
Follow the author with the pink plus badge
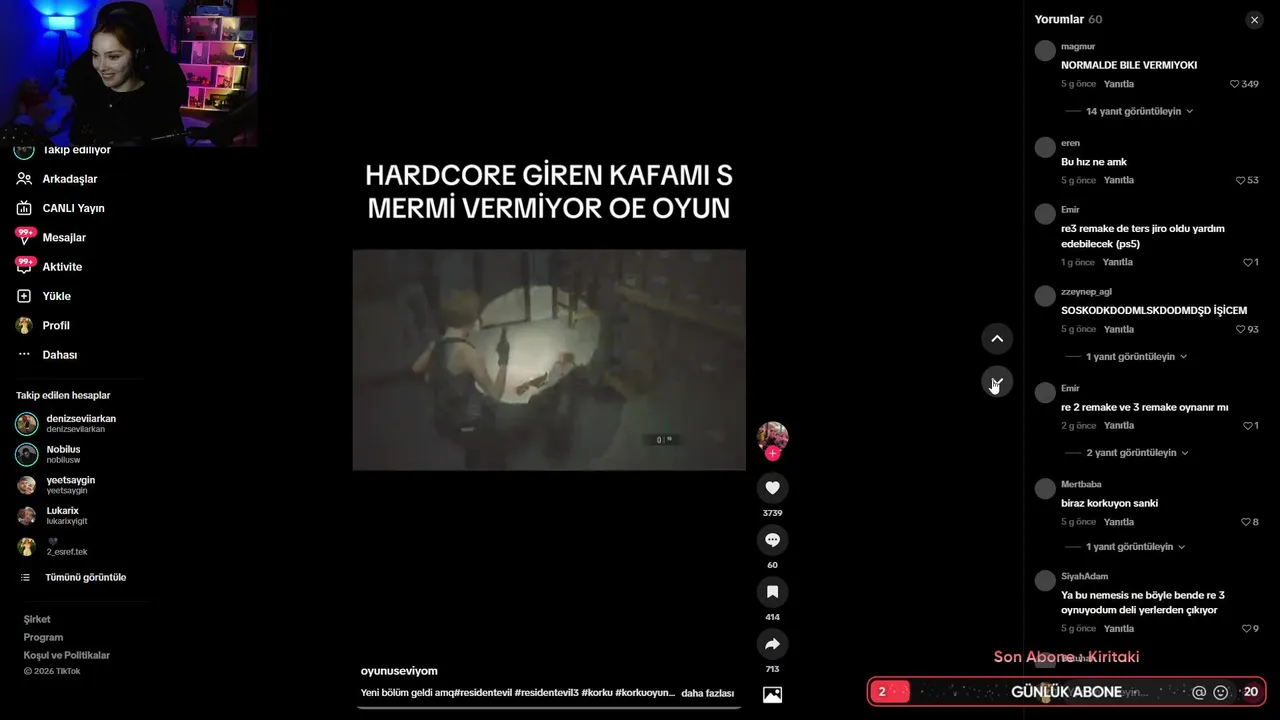[x=772, y=454]
